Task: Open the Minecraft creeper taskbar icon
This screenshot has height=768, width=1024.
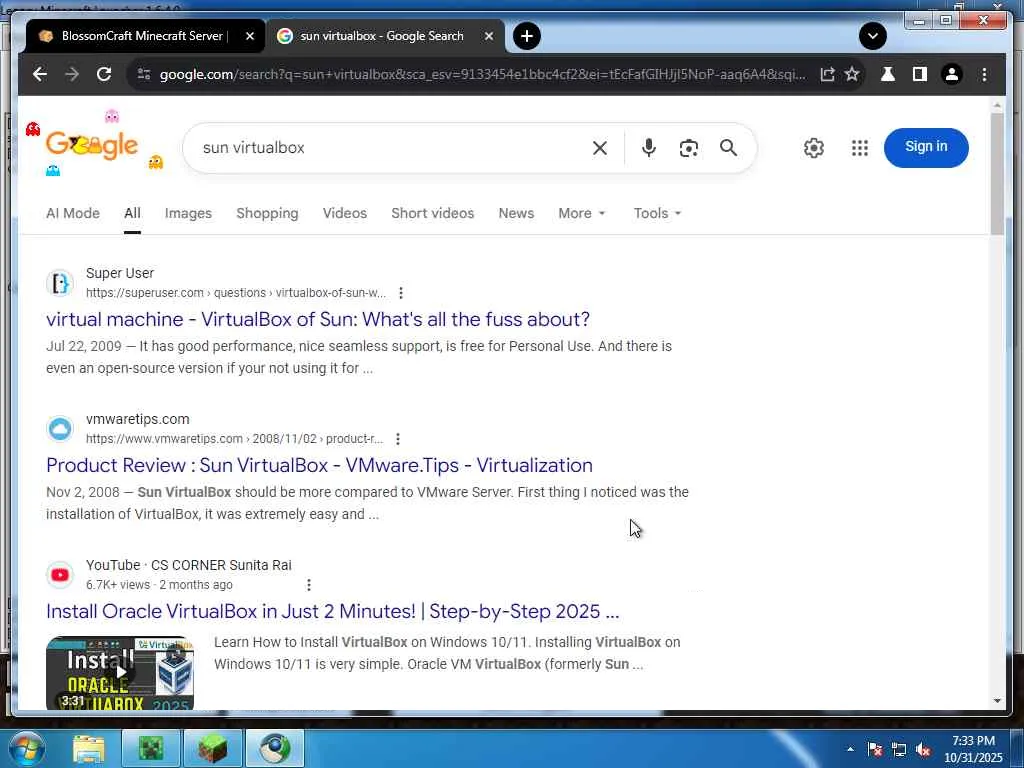Action: tap(151, 748)
